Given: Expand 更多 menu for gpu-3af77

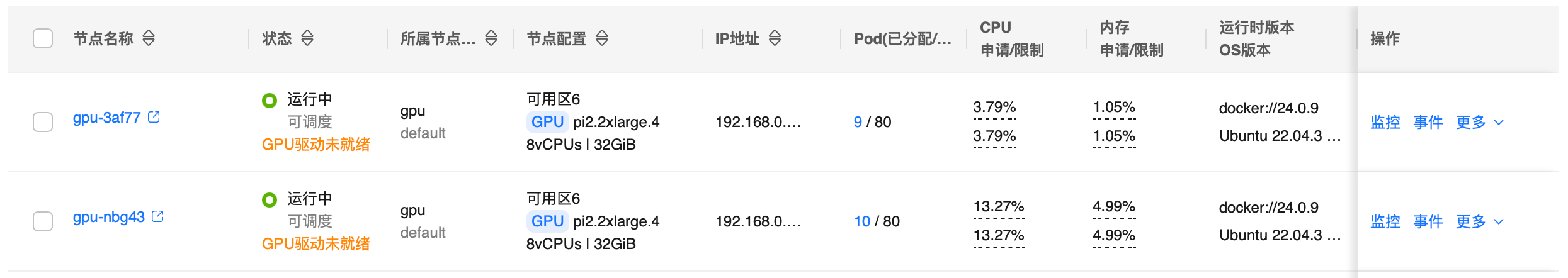Looking at the screenshot, I should 1479,122.
